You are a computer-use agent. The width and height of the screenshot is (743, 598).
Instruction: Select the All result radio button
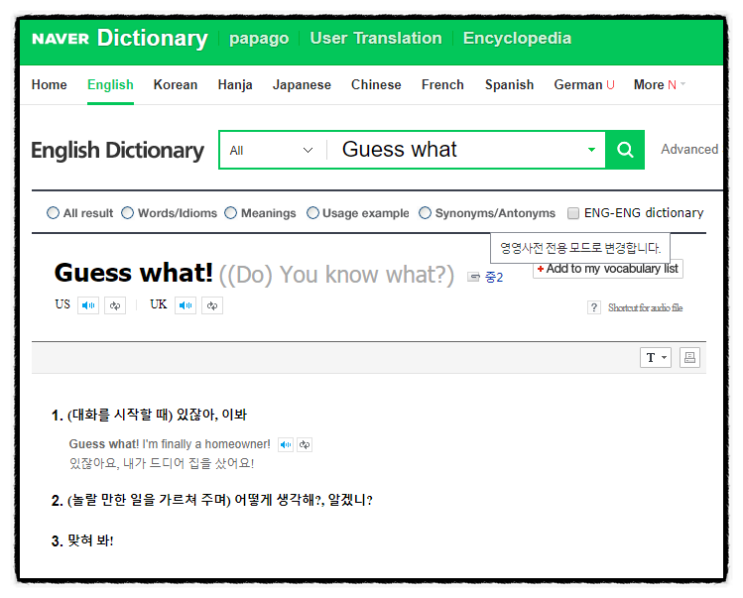click(53, 213)
